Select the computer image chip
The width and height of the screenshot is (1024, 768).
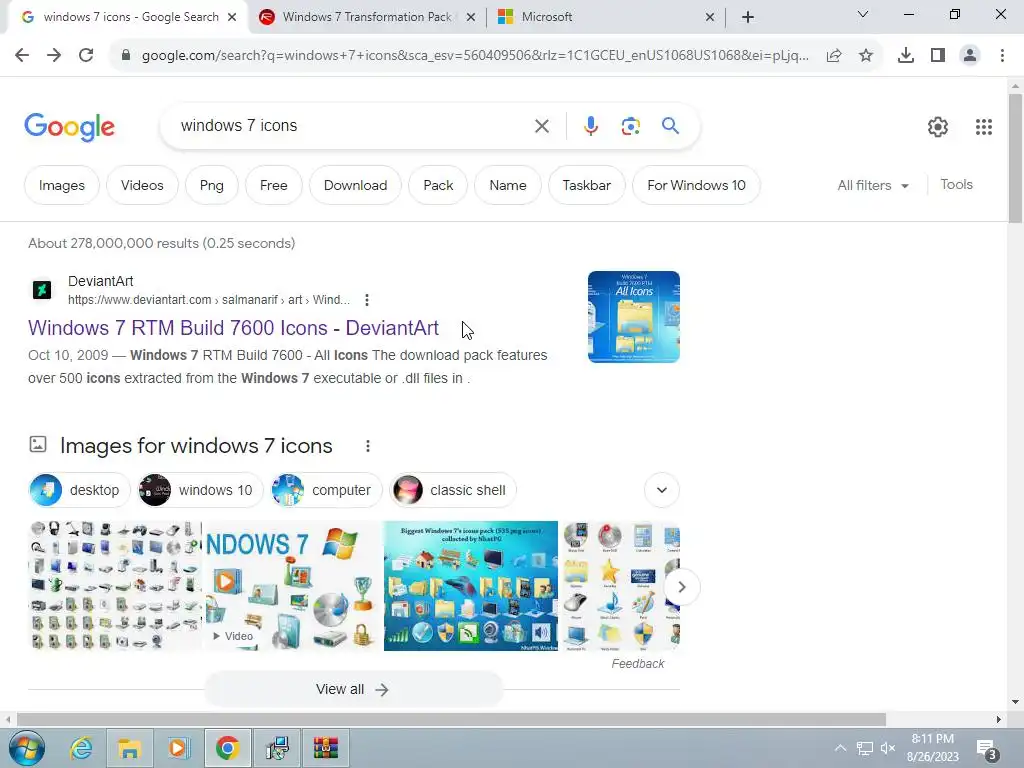tap(326, 490)
